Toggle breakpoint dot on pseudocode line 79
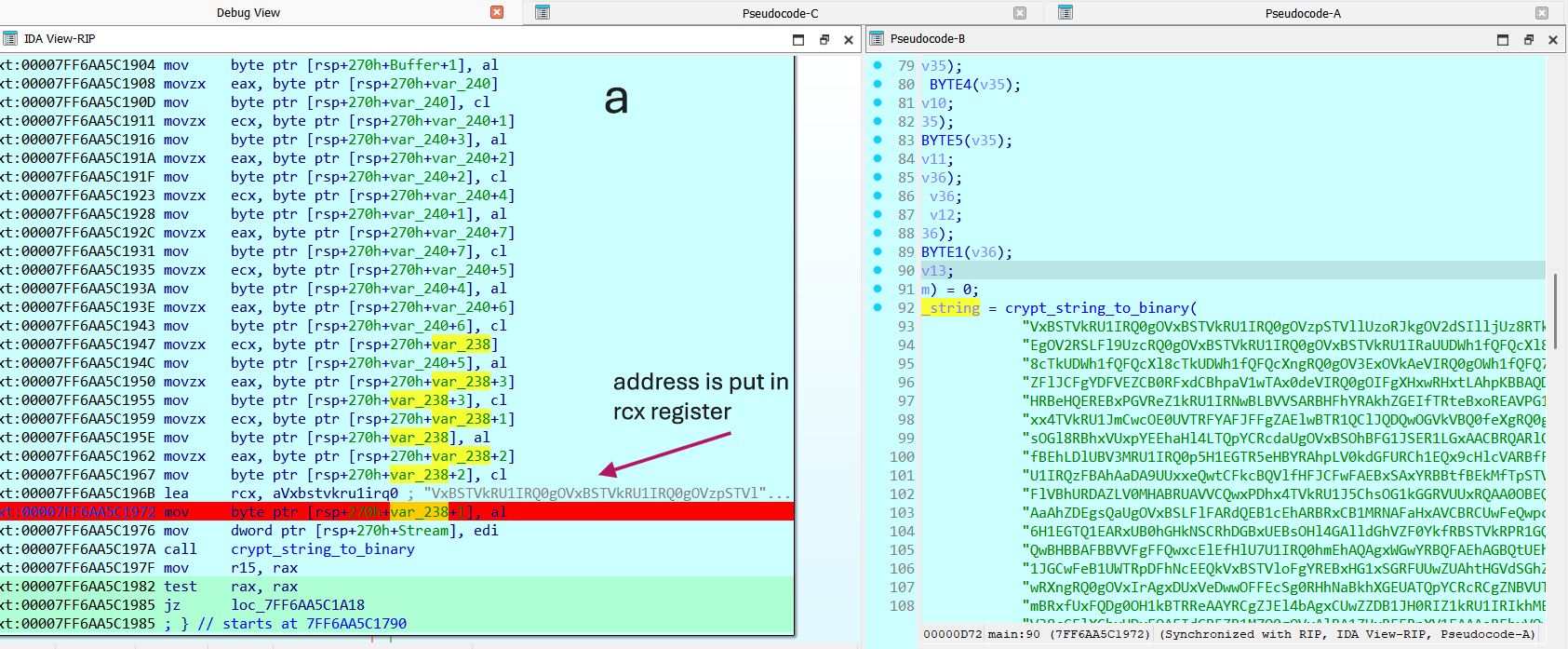Image resolution: width=1568 pixels, height=649 pixels. pos(878,65)
